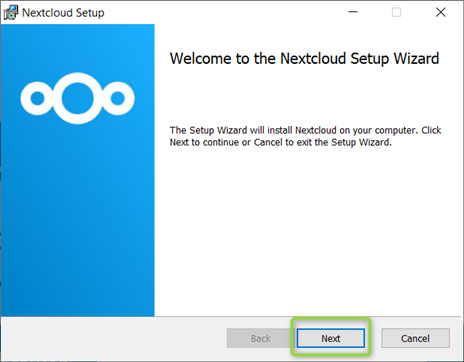This screenshot has width=464, height=362.
Task: Click Next to continue the setup
Action: click(x=331, y=338)
